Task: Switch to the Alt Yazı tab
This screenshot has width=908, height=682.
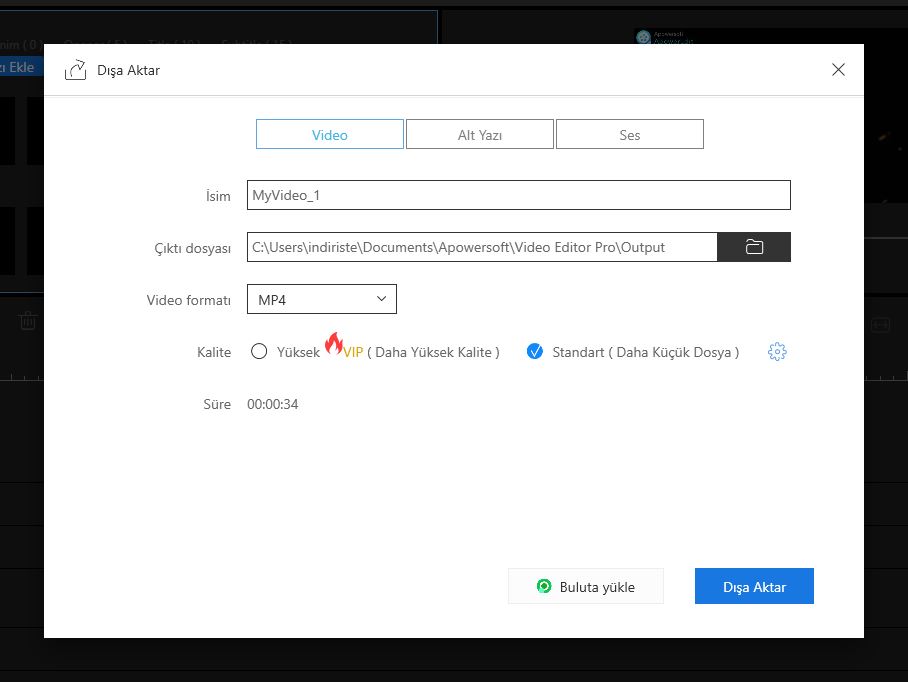Action: [479, 134]
